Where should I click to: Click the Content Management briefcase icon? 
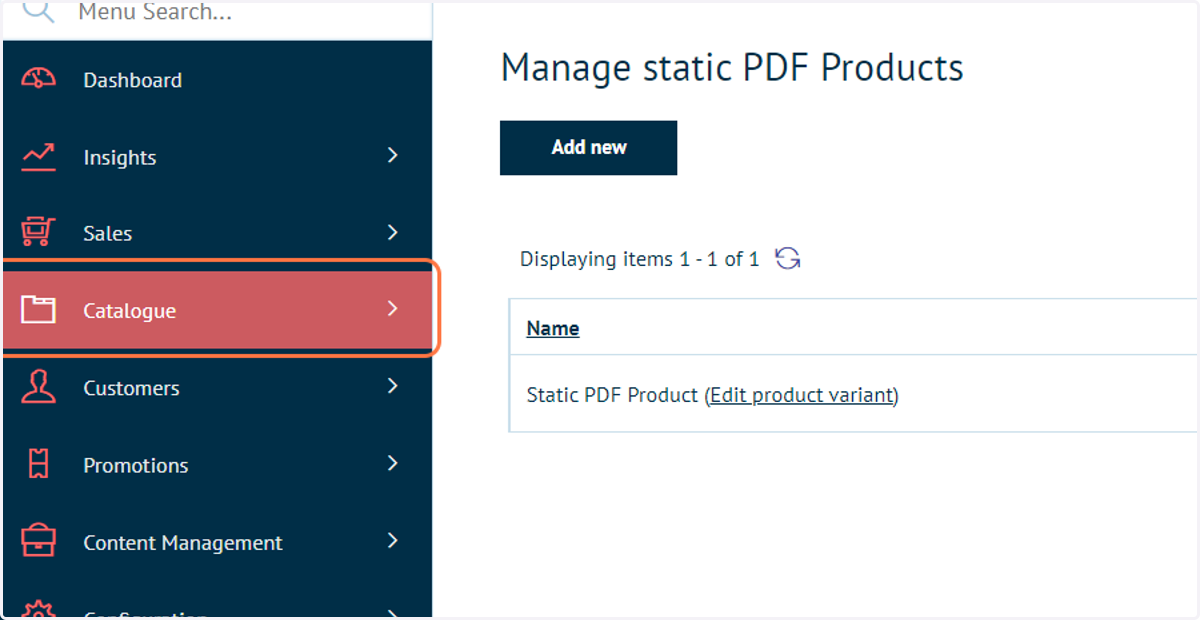pos(38,541)
